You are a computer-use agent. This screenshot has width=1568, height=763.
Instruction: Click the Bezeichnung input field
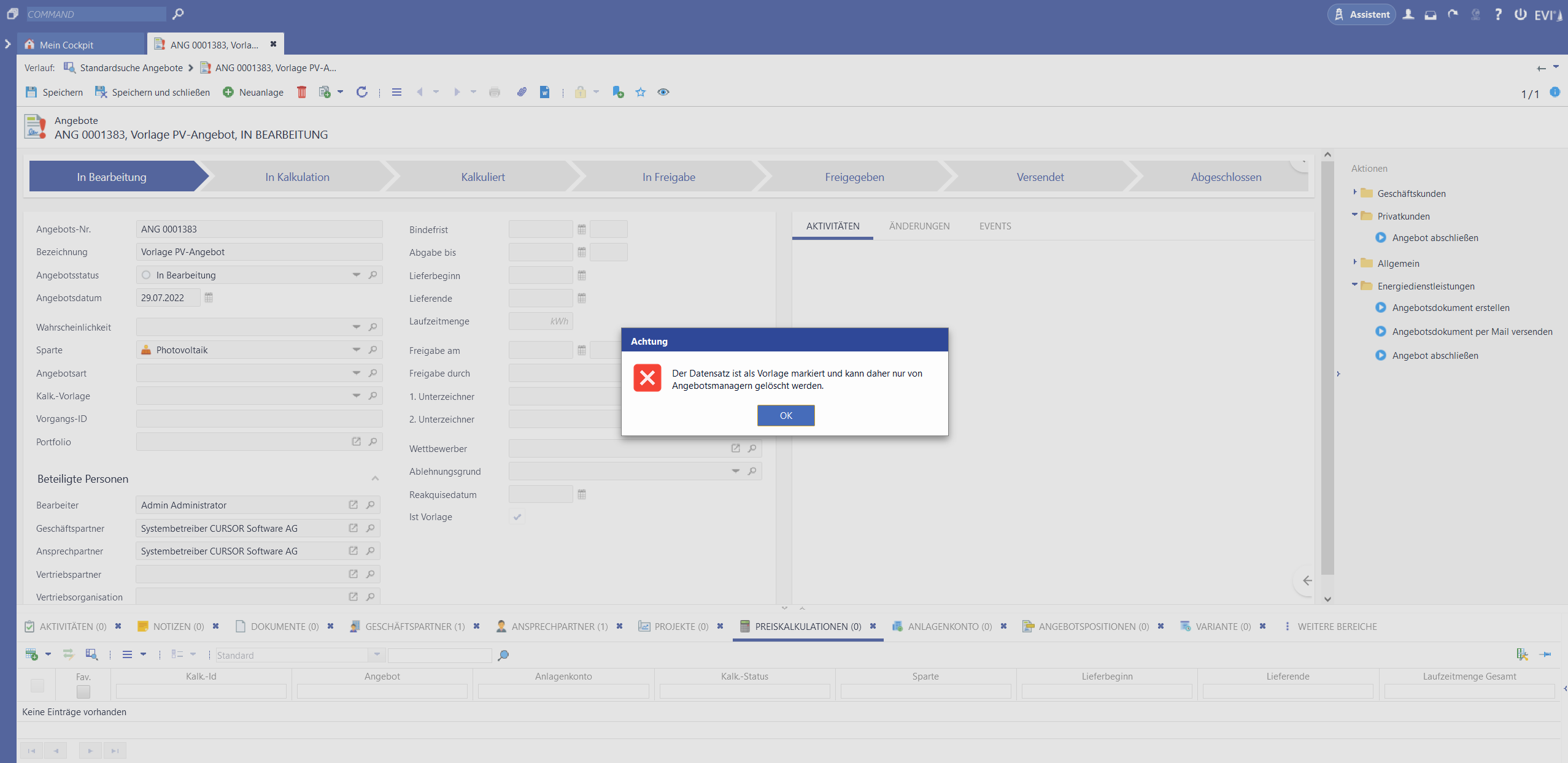[259, 251]
